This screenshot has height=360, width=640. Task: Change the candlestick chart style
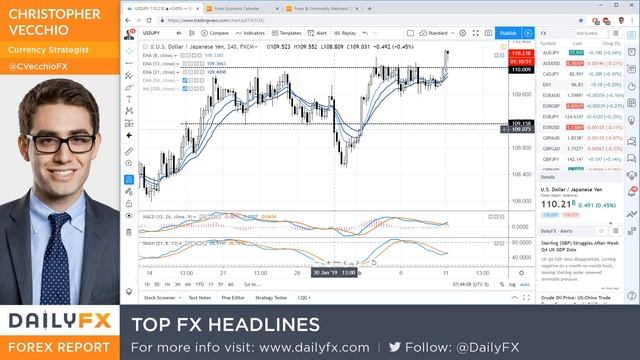tap(191, 33)
